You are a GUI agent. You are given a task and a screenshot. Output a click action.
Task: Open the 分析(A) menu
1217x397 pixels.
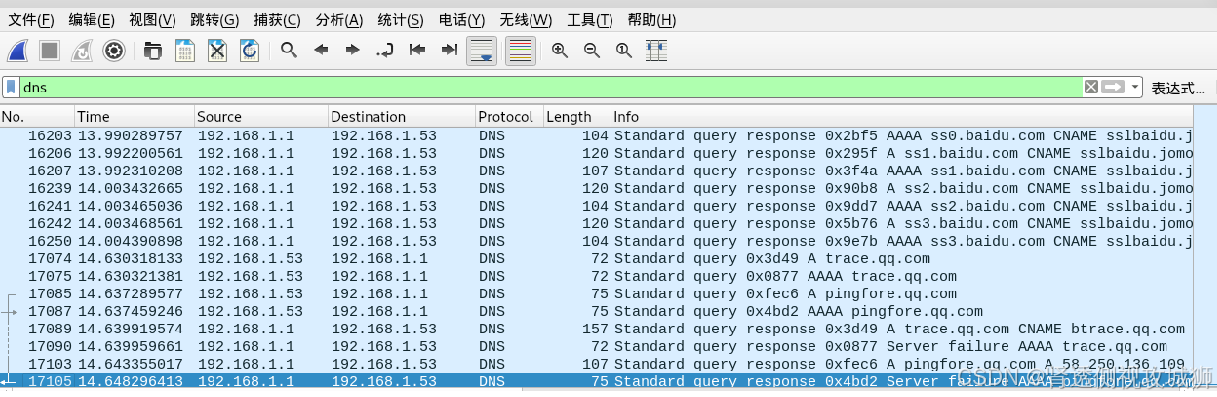point(339,20)
